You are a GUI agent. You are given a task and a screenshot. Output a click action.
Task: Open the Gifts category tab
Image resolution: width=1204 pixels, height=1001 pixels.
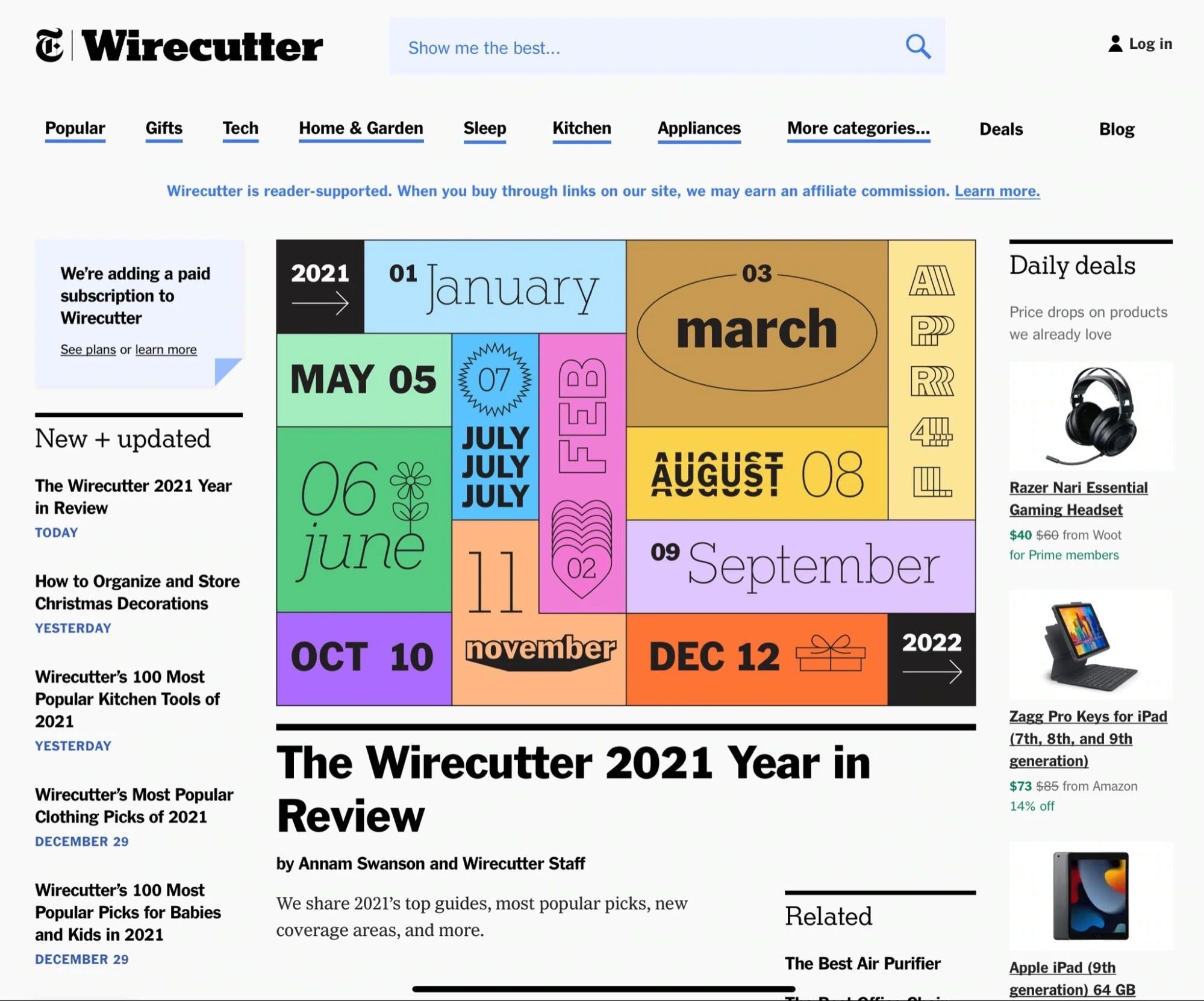(x=164, y=128)
